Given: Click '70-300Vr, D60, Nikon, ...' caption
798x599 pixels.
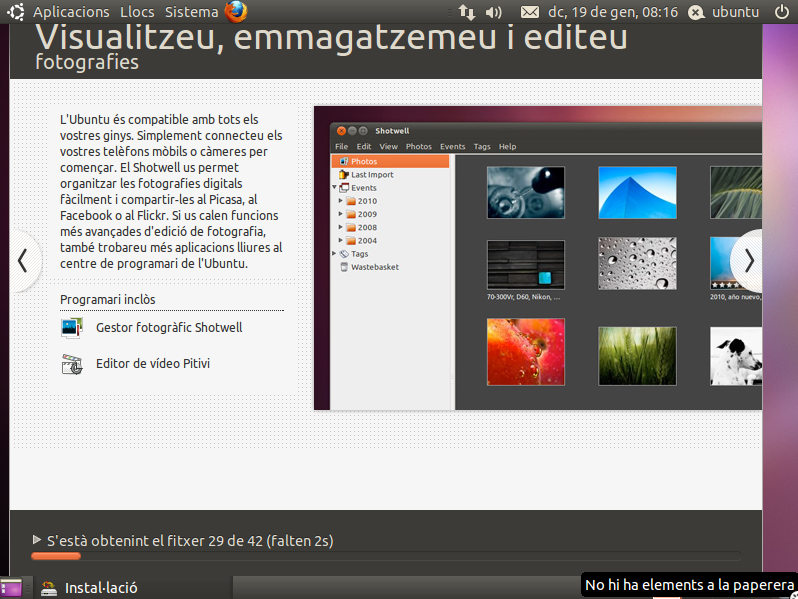Looking at the screenshot, I should click(523, 297).
